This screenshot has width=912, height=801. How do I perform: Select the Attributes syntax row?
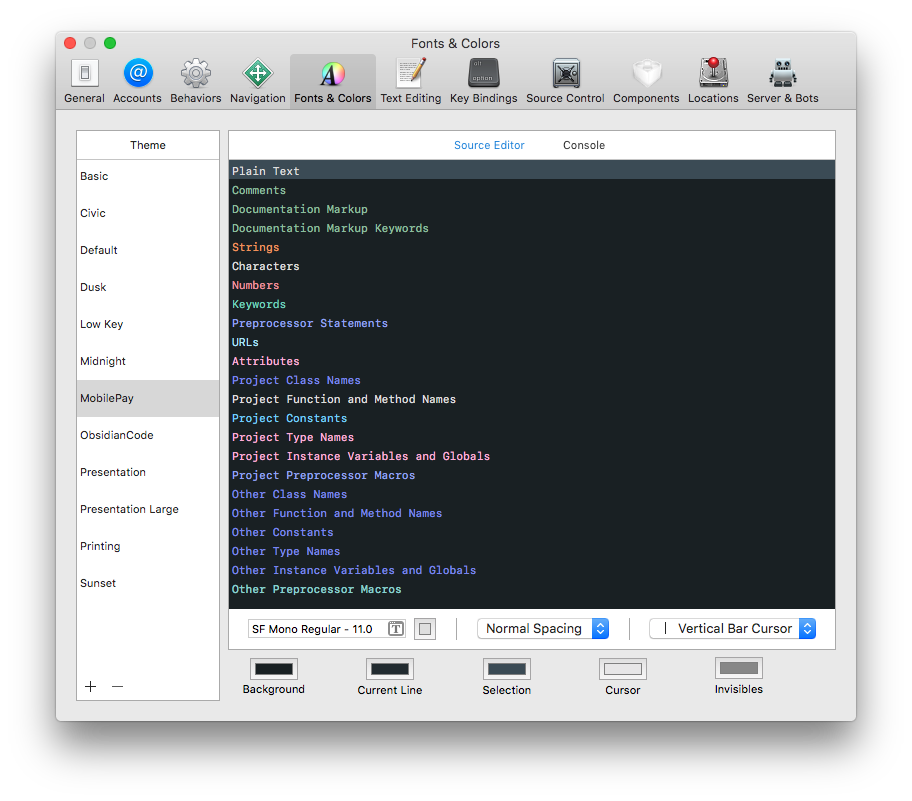(x=532, y=361)
